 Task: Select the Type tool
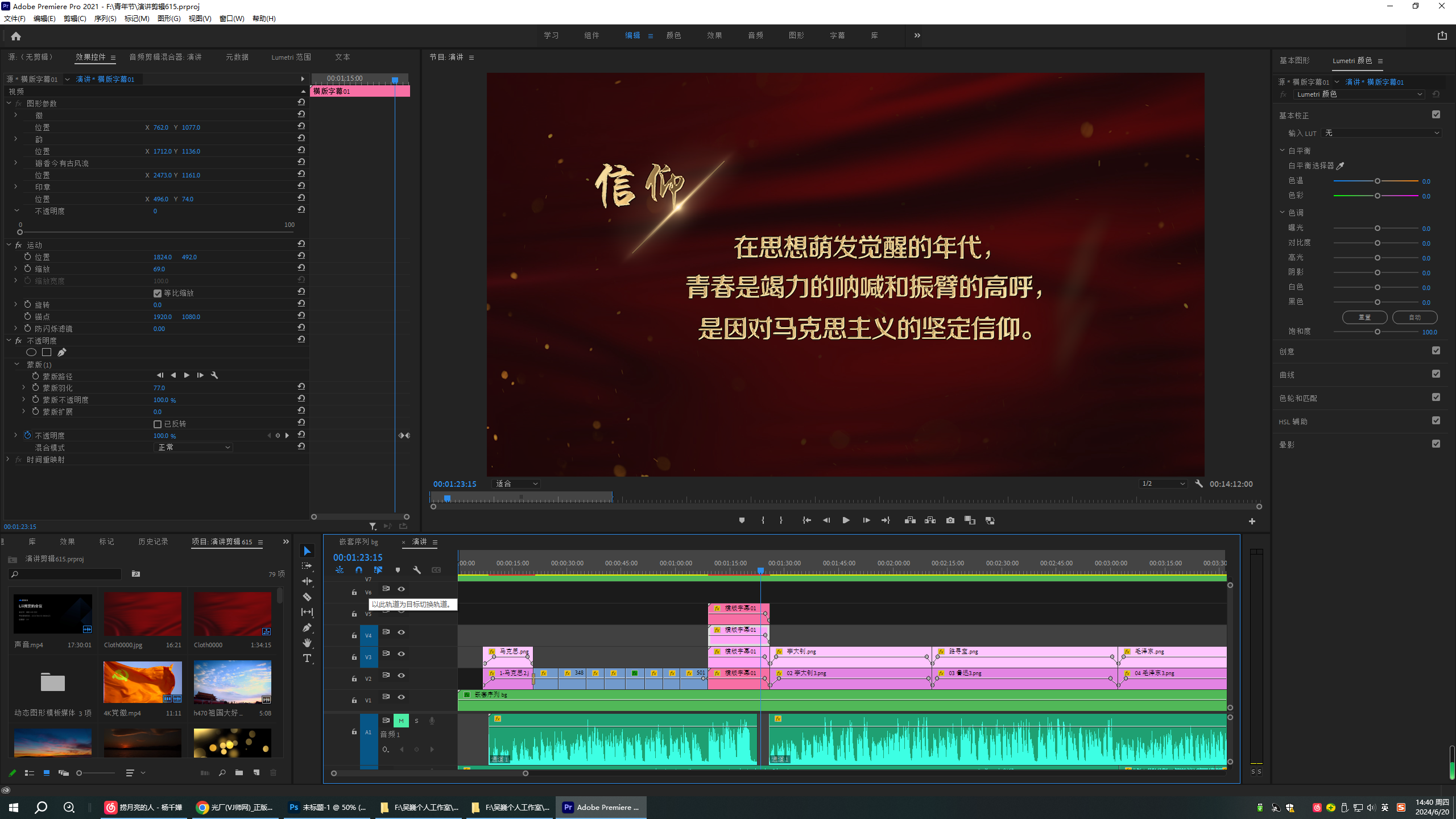[307, 658]
